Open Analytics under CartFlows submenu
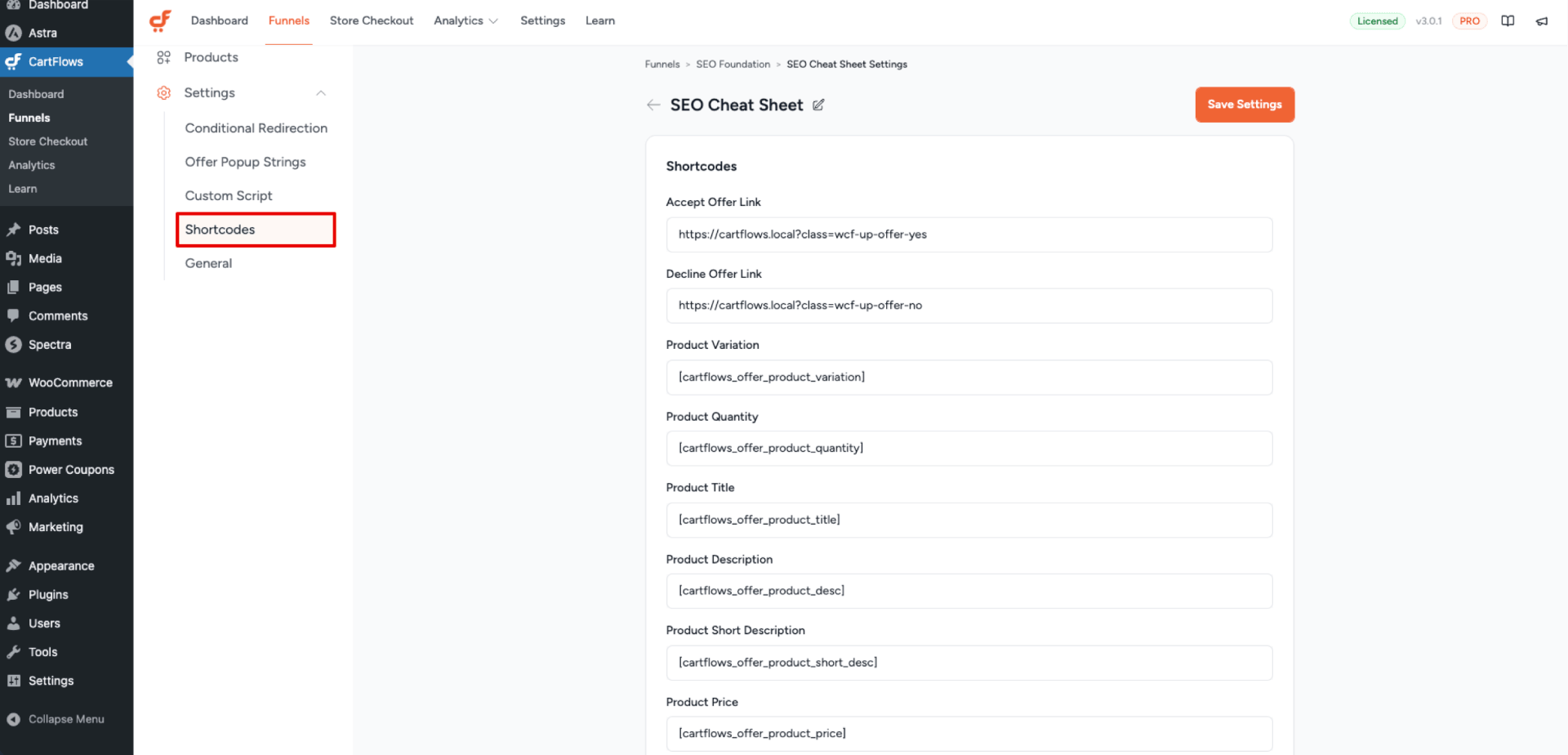The width and height of the screenshot is (1568, 755). pyautogui.click(x=32, y=165)
